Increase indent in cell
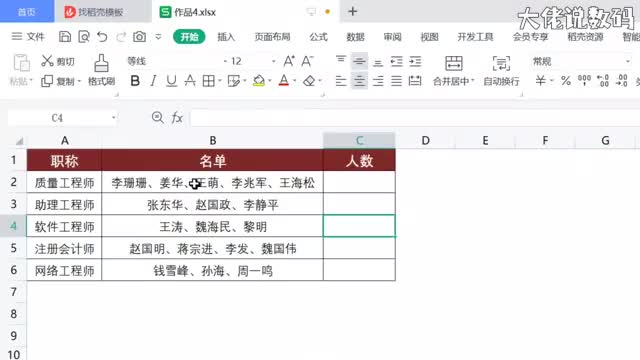 415,62
